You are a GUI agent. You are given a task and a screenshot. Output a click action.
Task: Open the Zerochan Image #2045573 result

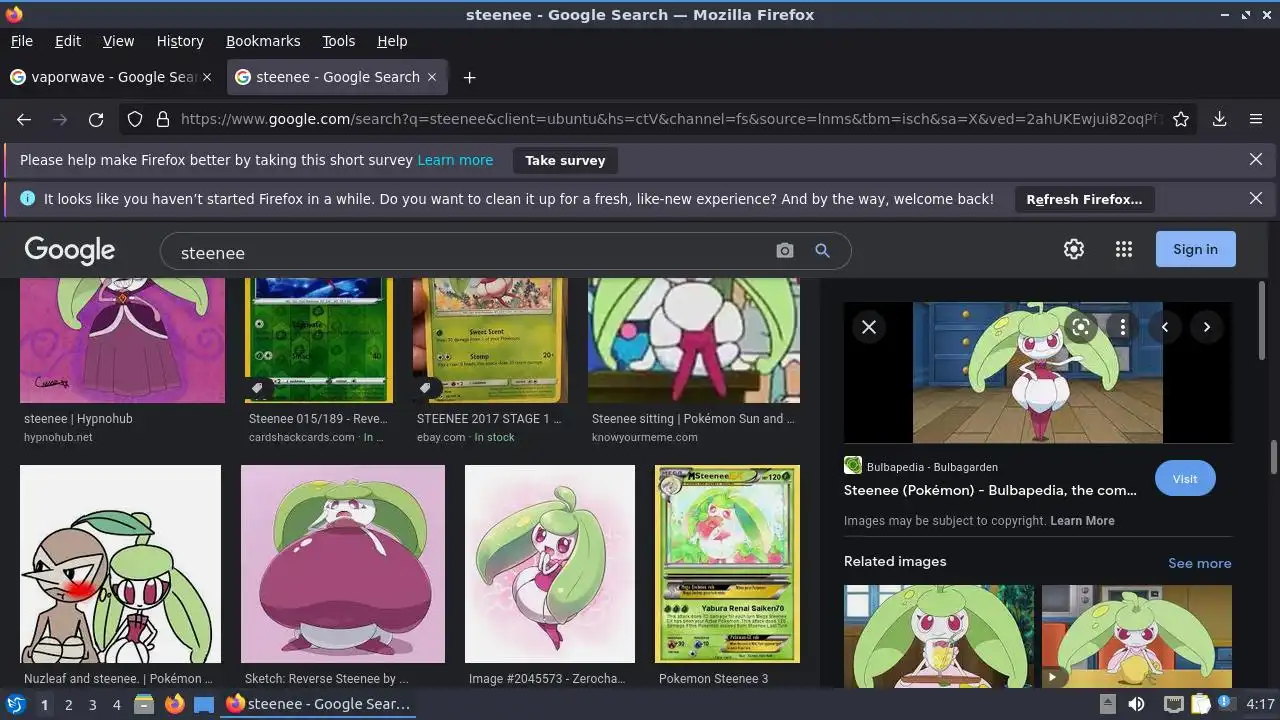[x=550, y=564]
